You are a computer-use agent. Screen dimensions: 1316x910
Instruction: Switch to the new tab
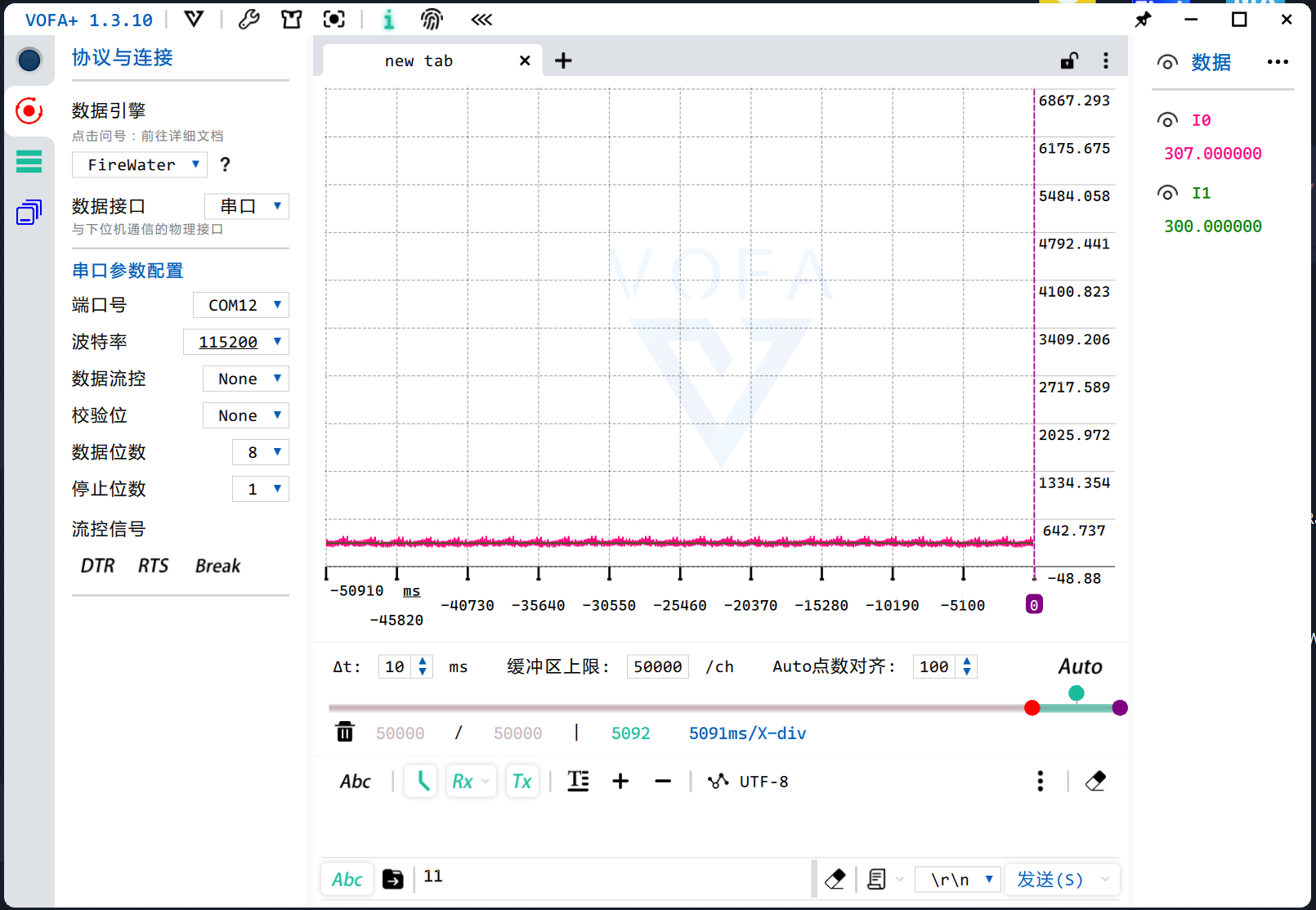tap(419, 60)
